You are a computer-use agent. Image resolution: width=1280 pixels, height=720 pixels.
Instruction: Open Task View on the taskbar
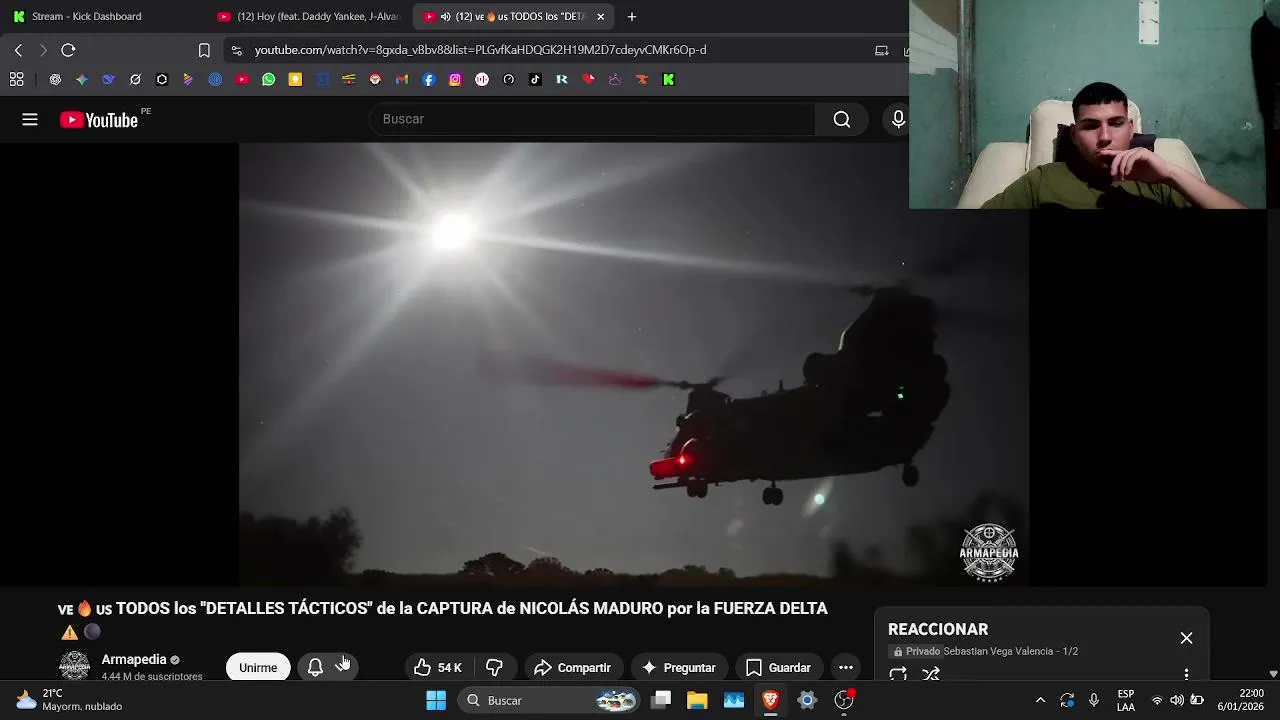tap(661, 700)
